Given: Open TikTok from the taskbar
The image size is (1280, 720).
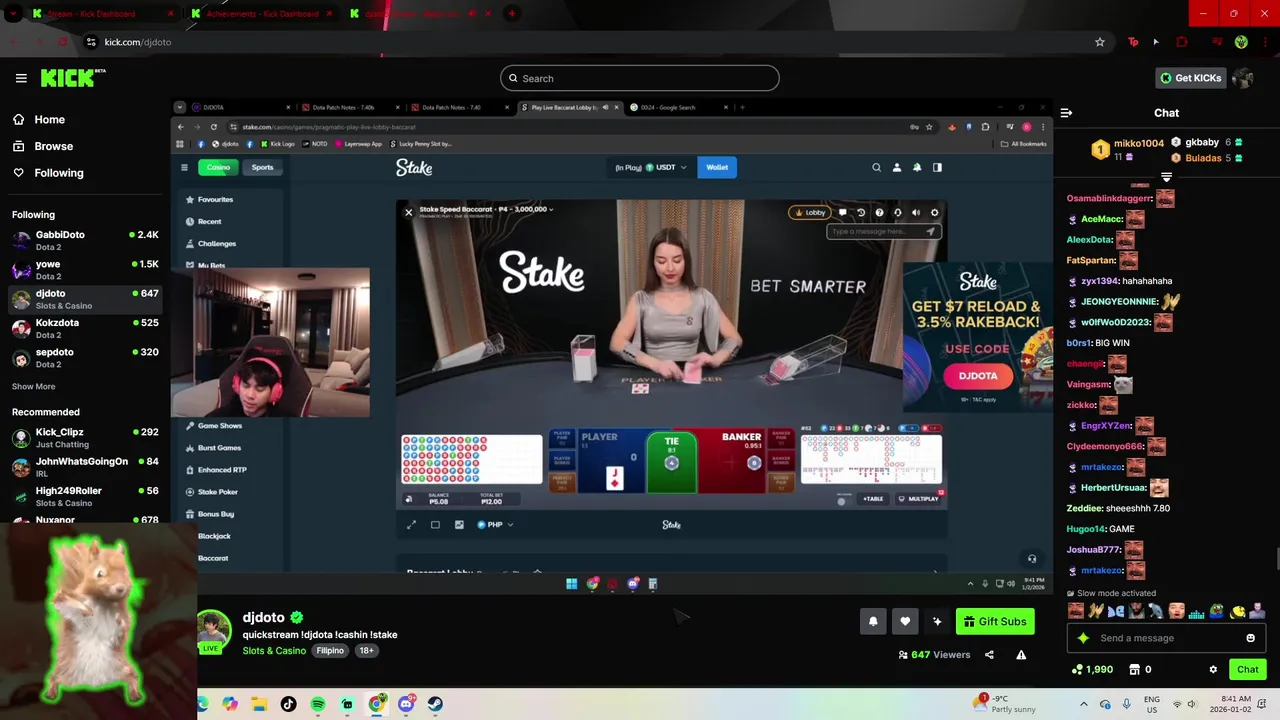Looking at the screenshot, I should coord(289,704).
